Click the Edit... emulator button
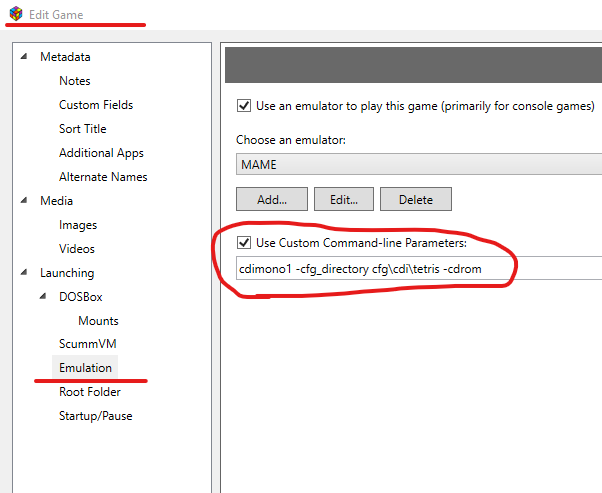Image resolution: width=602 pixels, height=493 pixels. [x=344, y=199]
